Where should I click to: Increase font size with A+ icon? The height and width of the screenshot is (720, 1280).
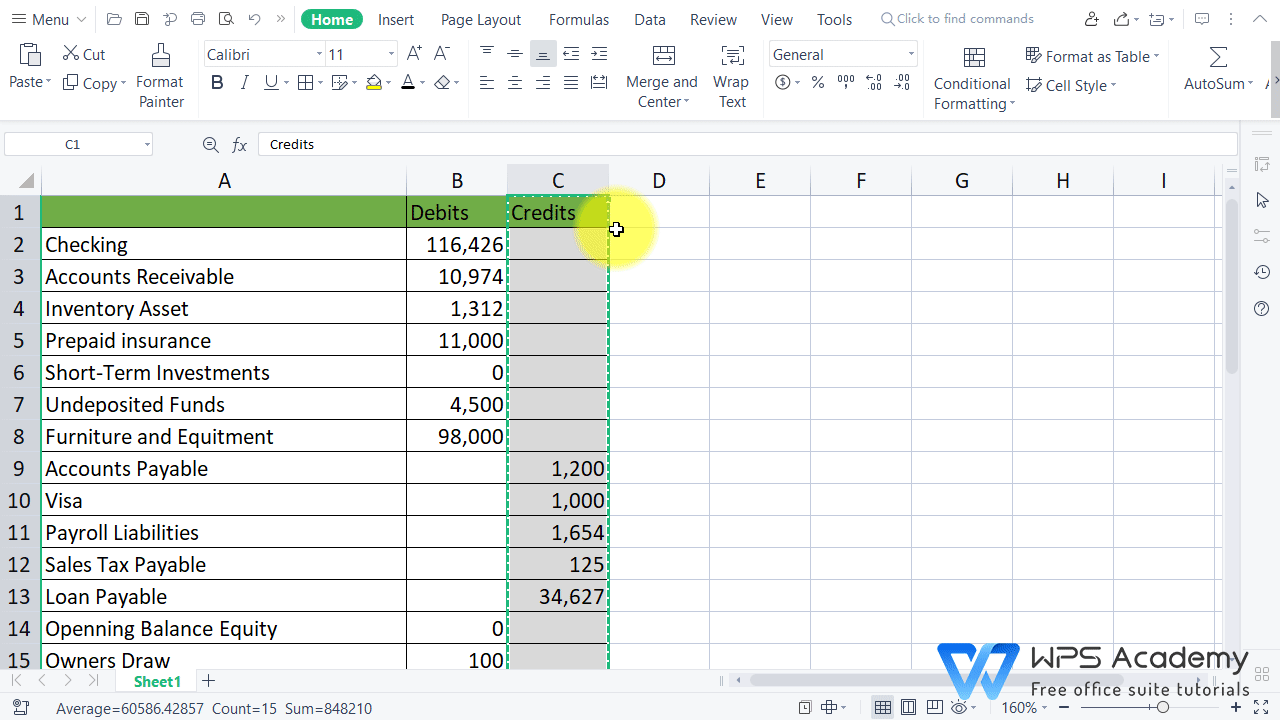coord(414,54)
